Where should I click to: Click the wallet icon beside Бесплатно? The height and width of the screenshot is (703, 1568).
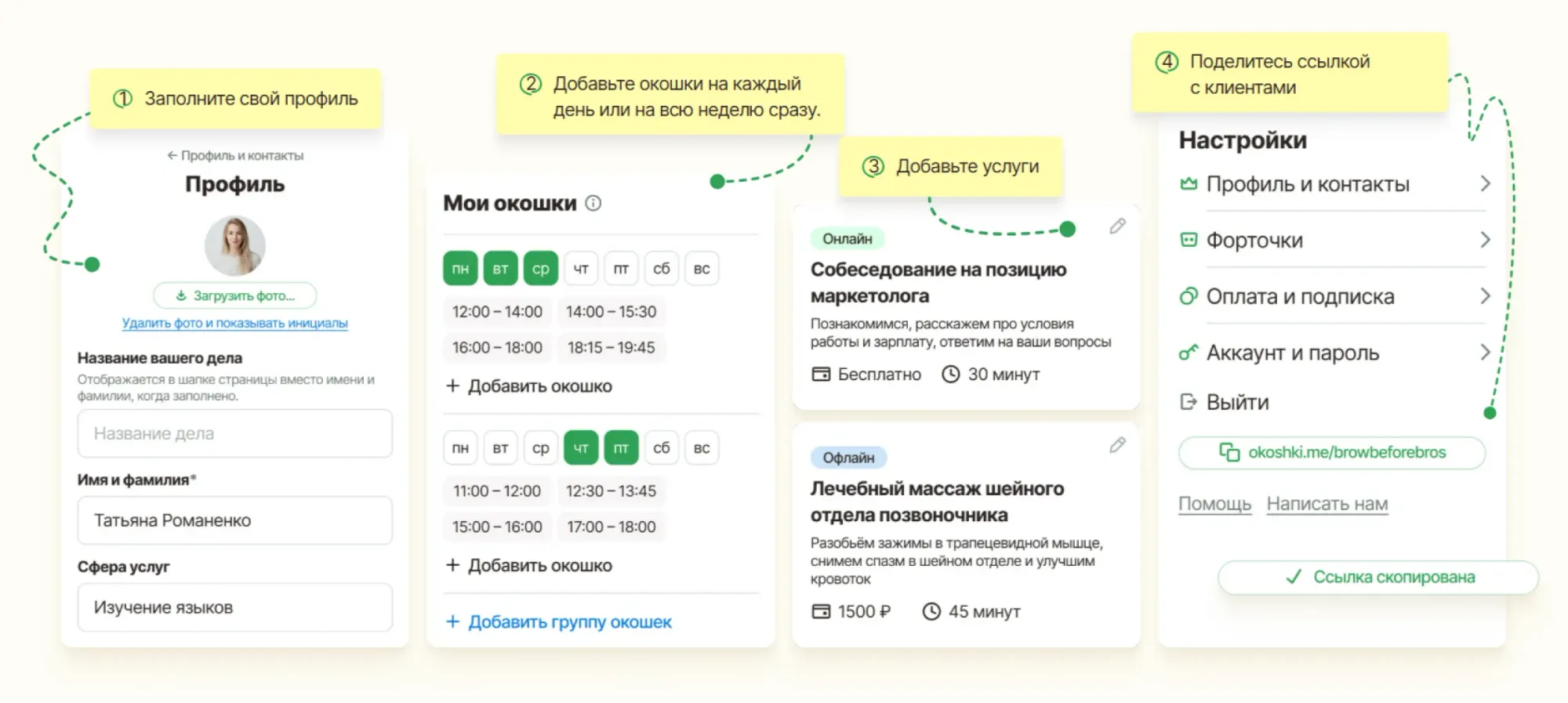[x=821, y=375]
